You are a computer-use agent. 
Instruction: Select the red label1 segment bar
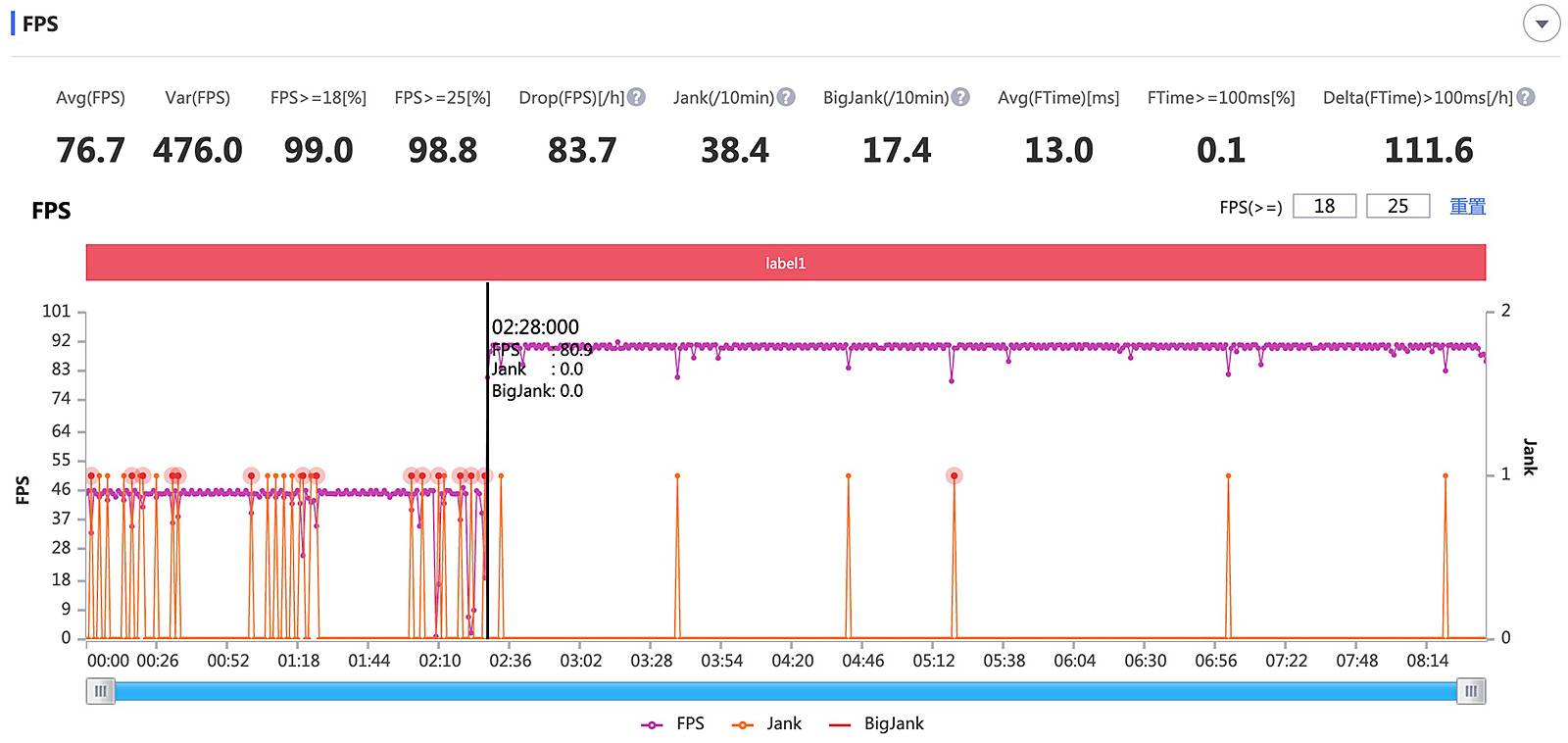(785, 263)
